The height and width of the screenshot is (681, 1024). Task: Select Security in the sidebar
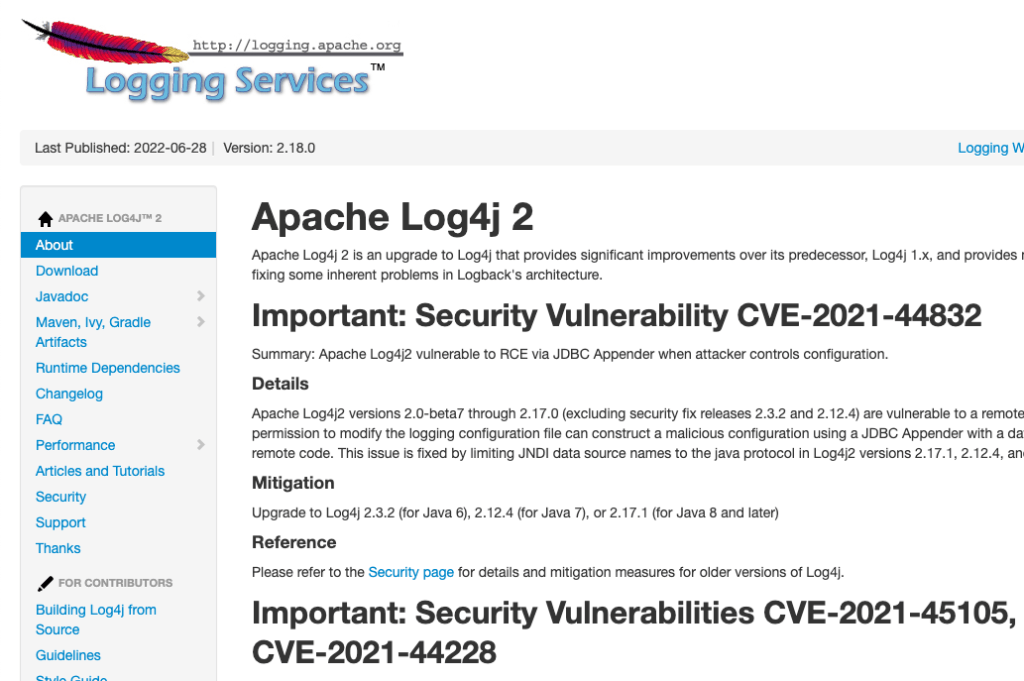tap(61, 497)
